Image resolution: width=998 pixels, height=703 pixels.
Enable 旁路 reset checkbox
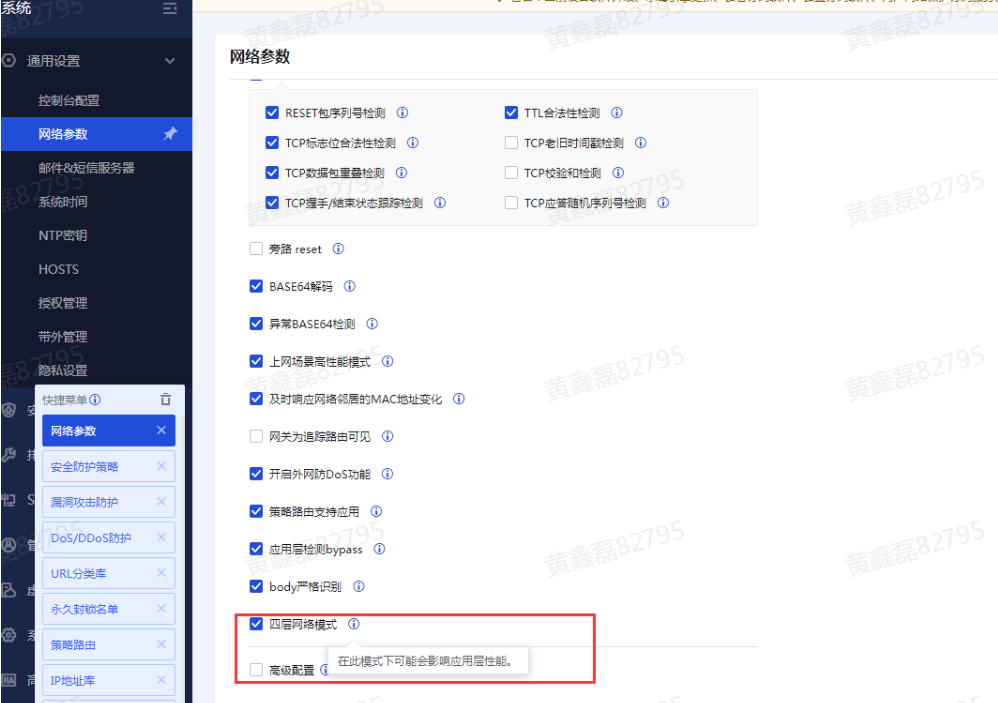pos(256,249)
